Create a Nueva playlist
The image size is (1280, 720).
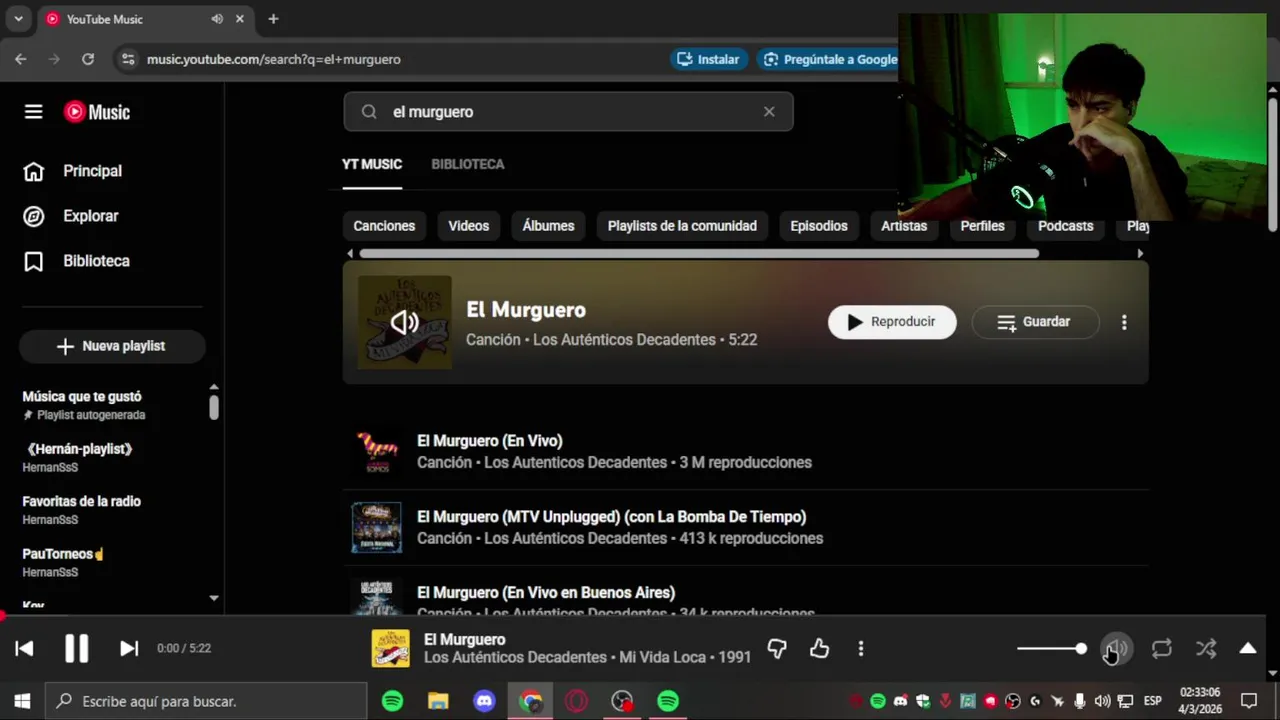coord(112,346)
